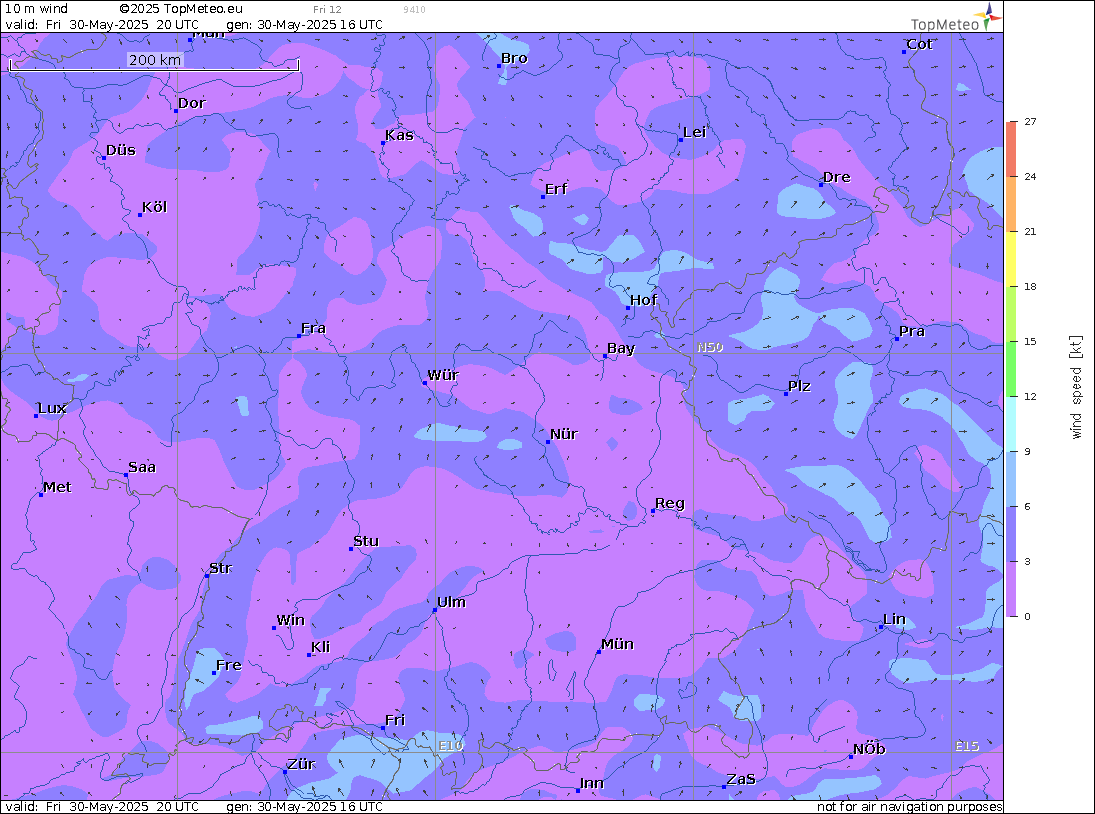Select the Lux city label
The height and width of the screenshot is (814, 1095).
pos(52,408)
